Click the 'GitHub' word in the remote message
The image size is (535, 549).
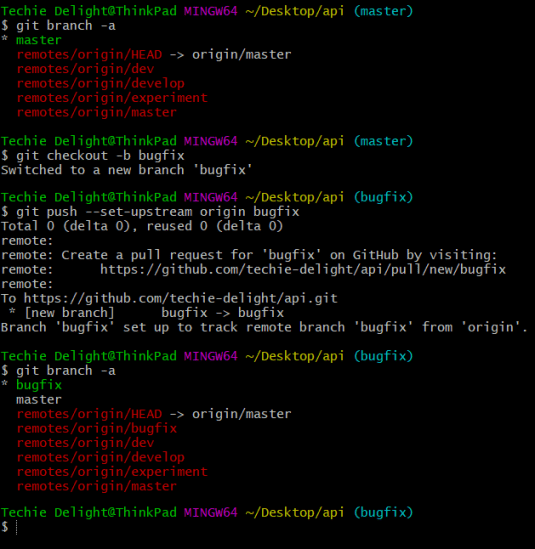pyautogui.click(x=375, y=255)
